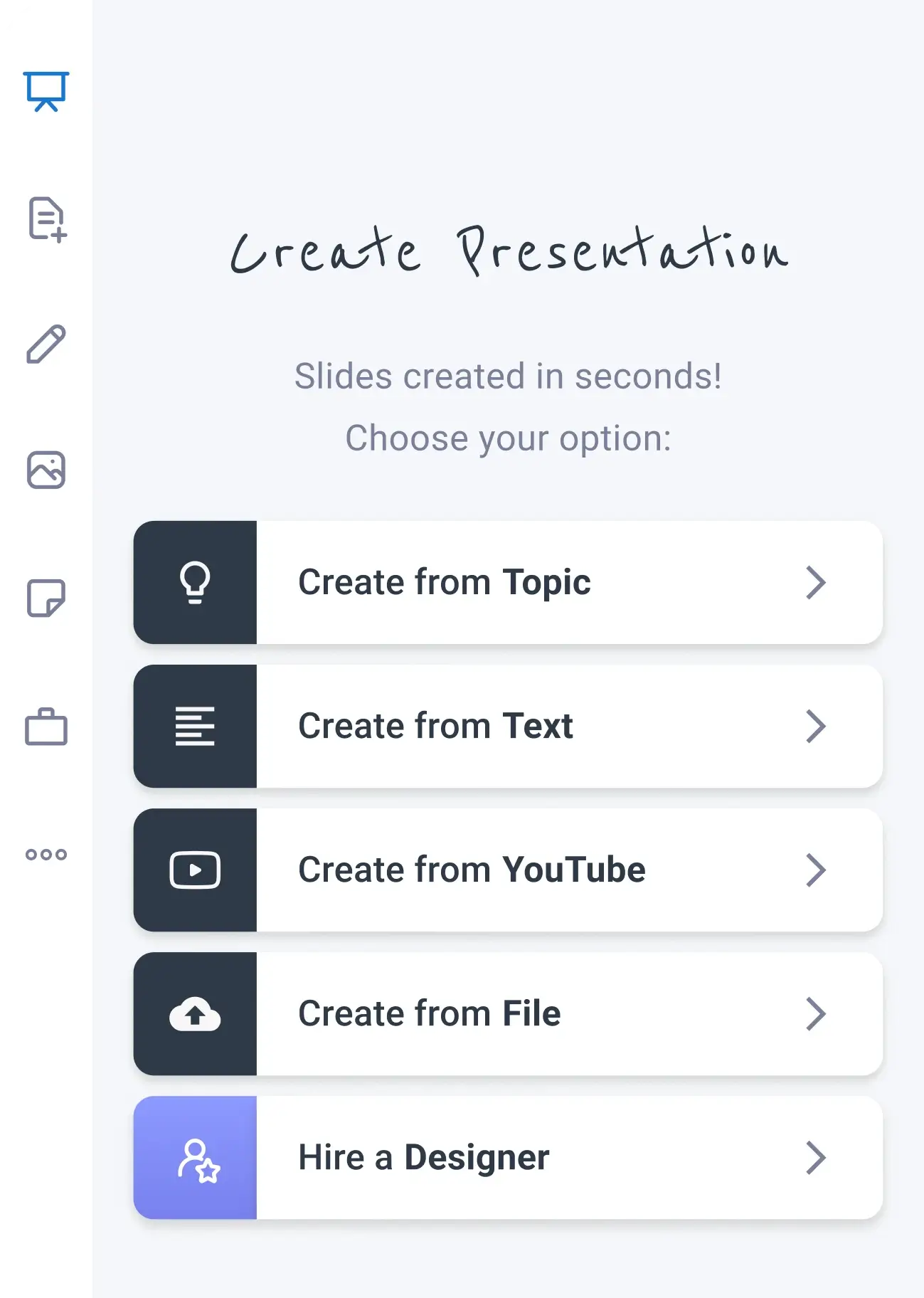Viewport: 924px width, 1298px height.
Task: Click the add document icon in sidebar
Action: (x=46, y=219)
